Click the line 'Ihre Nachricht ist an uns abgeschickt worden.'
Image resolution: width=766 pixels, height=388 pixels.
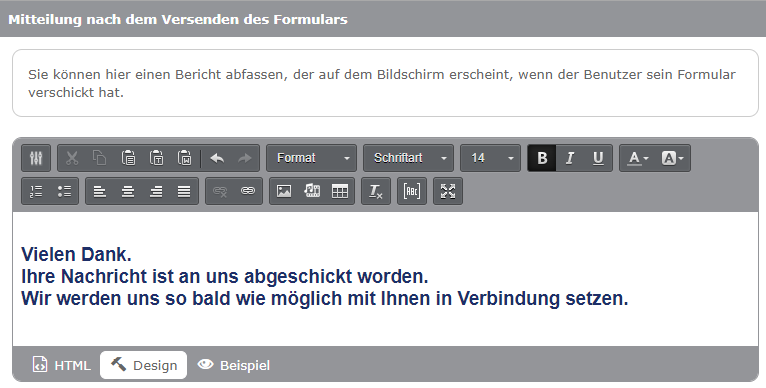pos(225,277)
